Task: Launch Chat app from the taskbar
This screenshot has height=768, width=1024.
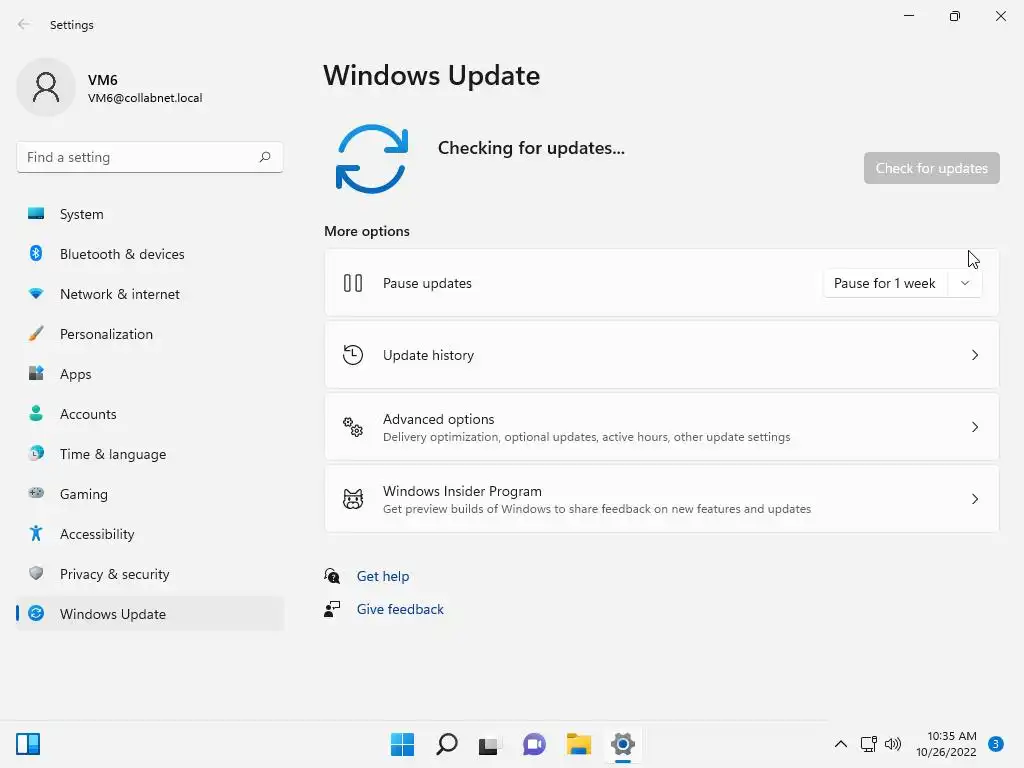Action: pyautogui.click(x=534, y=744)
